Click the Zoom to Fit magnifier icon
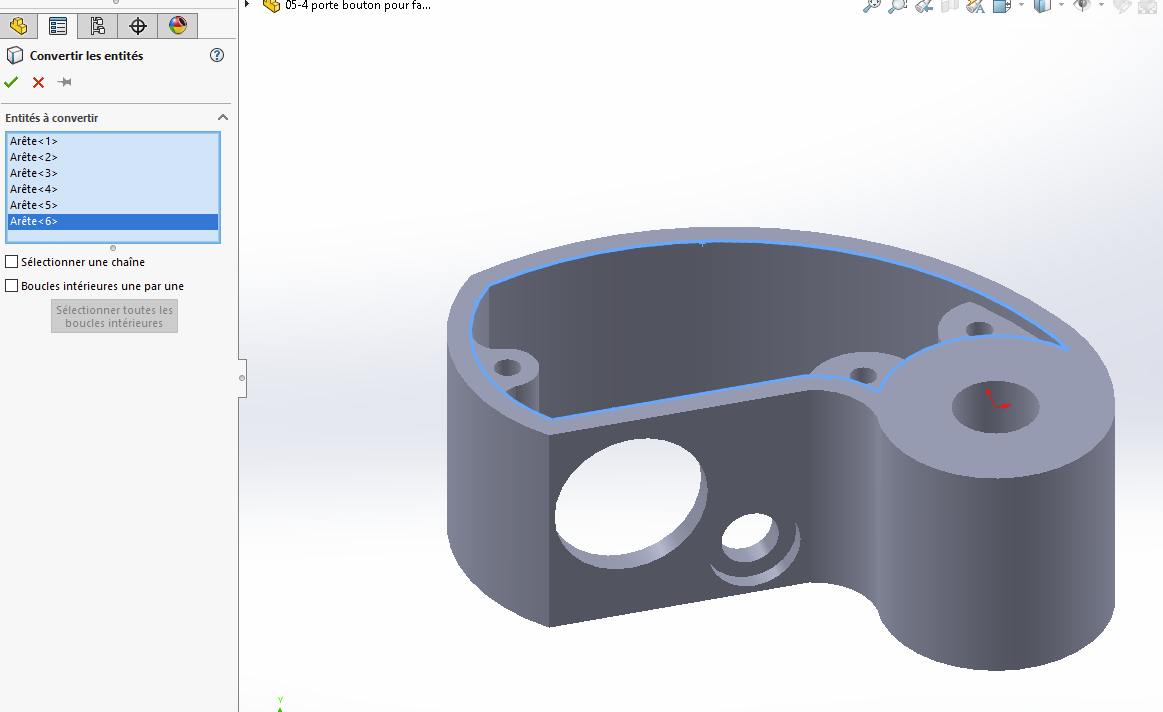The height and width of the screenshot is (712, 1163). [x=872, y=6]
